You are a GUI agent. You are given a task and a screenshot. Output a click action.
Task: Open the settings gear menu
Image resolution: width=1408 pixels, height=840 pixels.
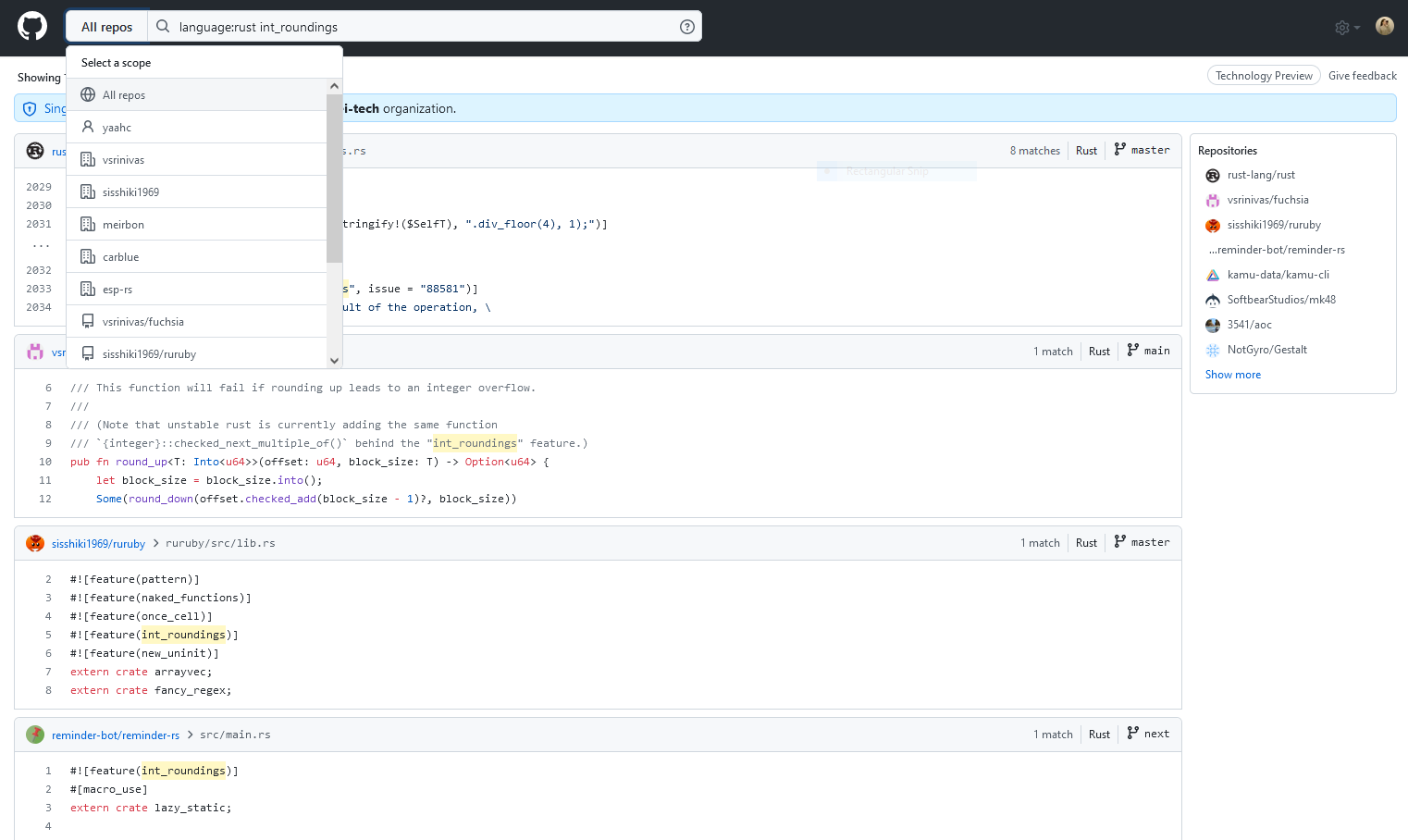pyautogui.click(x=1347, y=28)
